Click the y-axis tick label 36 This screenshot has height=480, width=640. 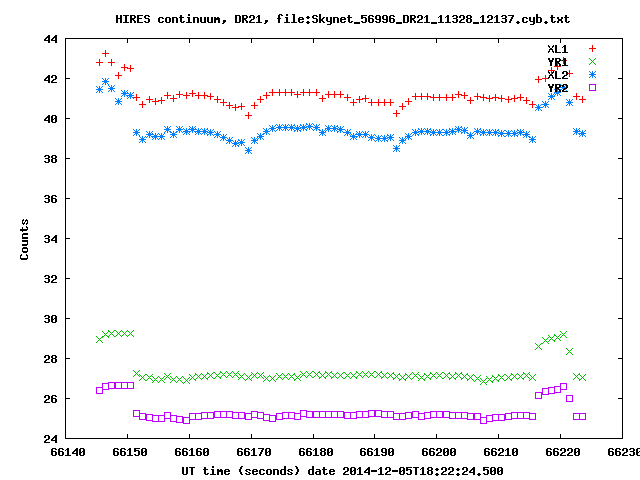(x=51, y=199)
